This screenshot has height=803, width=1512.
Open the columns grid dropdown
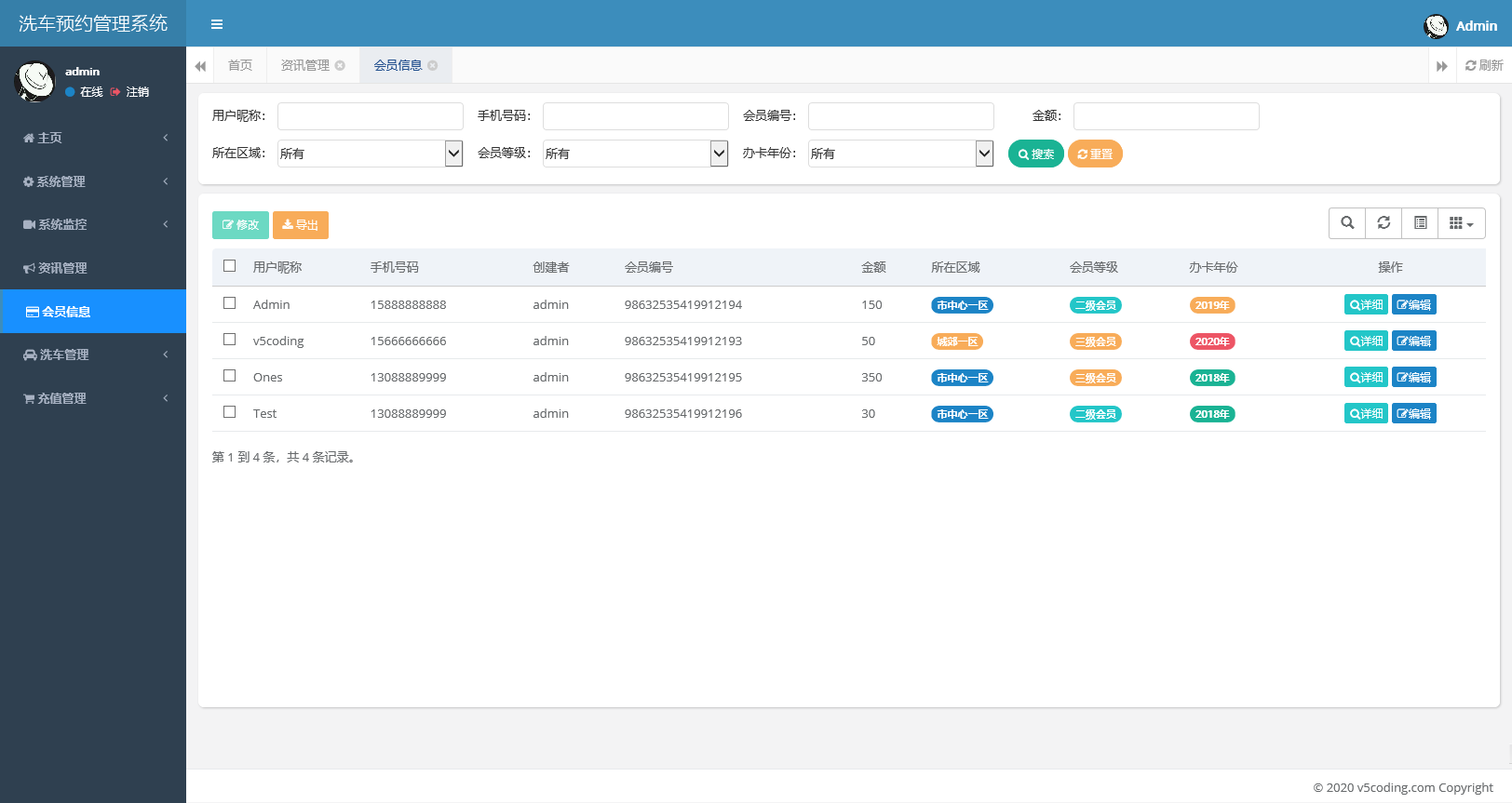pyautogui.click(x=1462, y=223)
